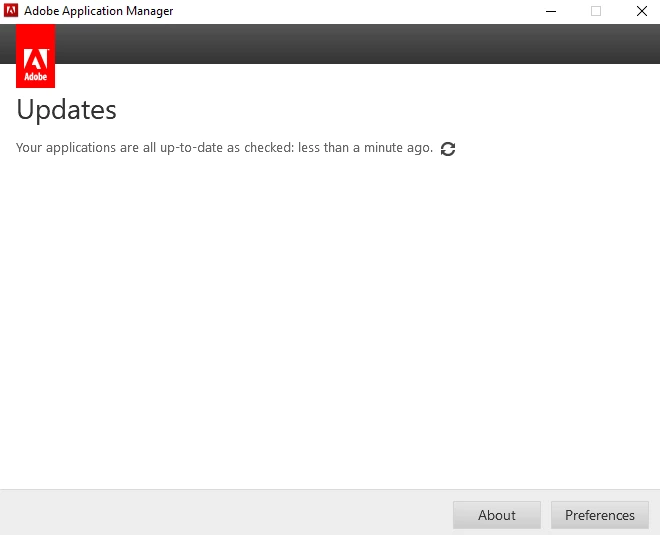Click the disabled maximize button

point(596,11)
